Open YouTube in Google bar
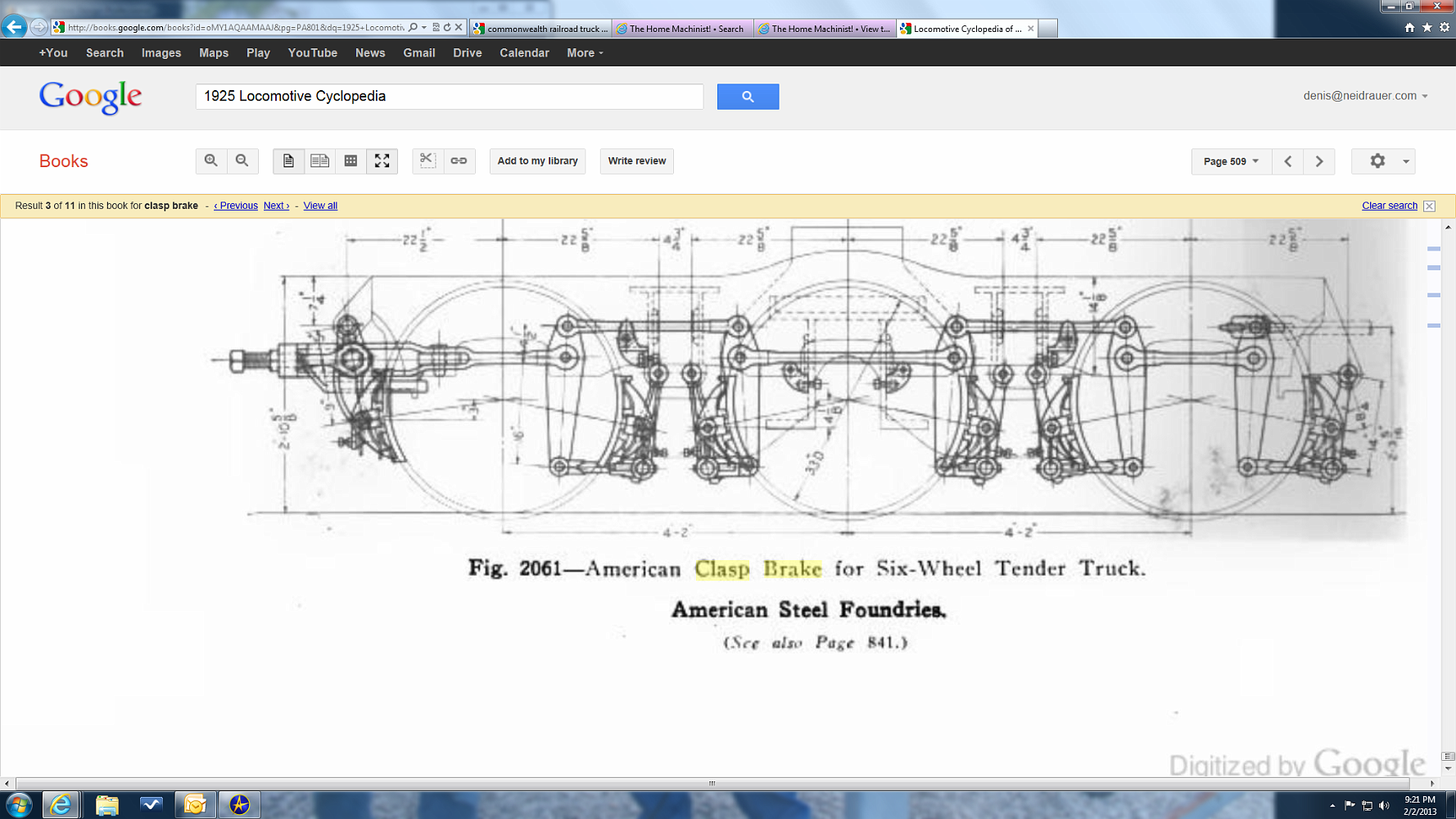Viewport: 1456px width, 819px height. pos(313,52)
